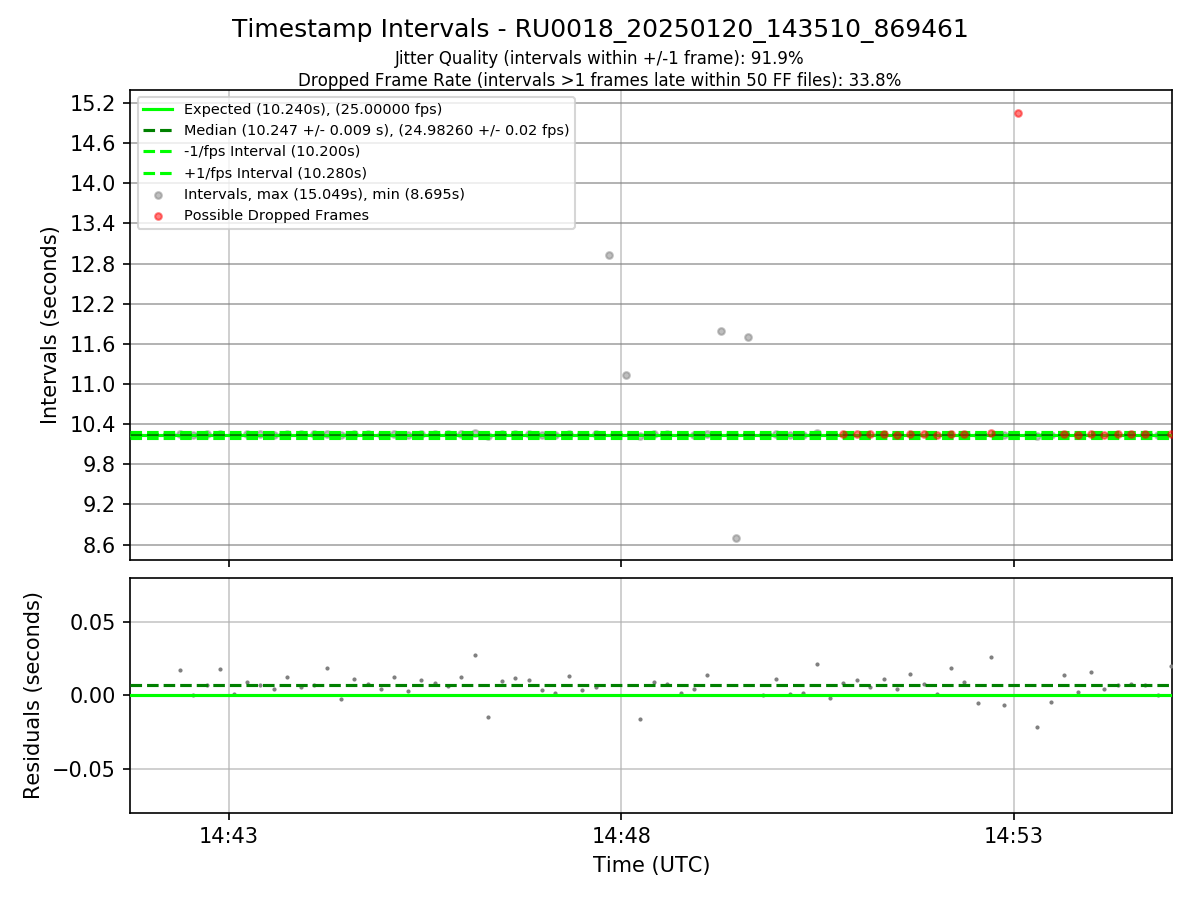Click the y-axis tick label '15.2'

(95, 104)
